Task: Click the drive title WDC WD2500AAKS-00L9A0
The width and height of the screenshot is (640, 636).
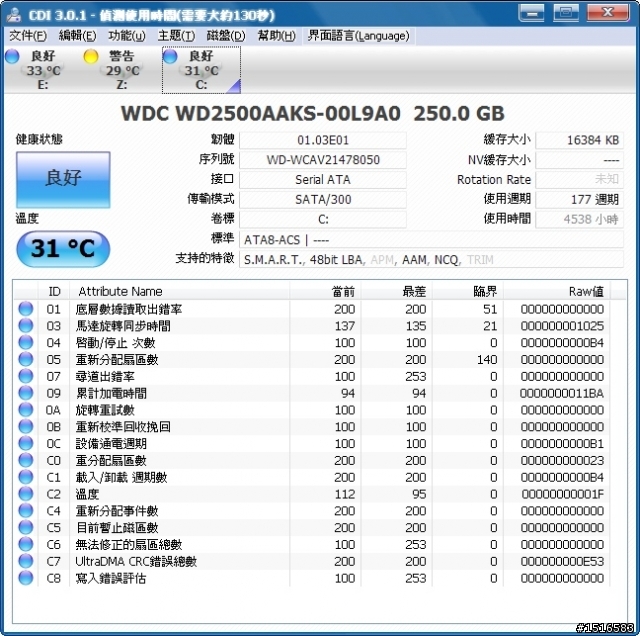Action: click(x=261, y=113)
